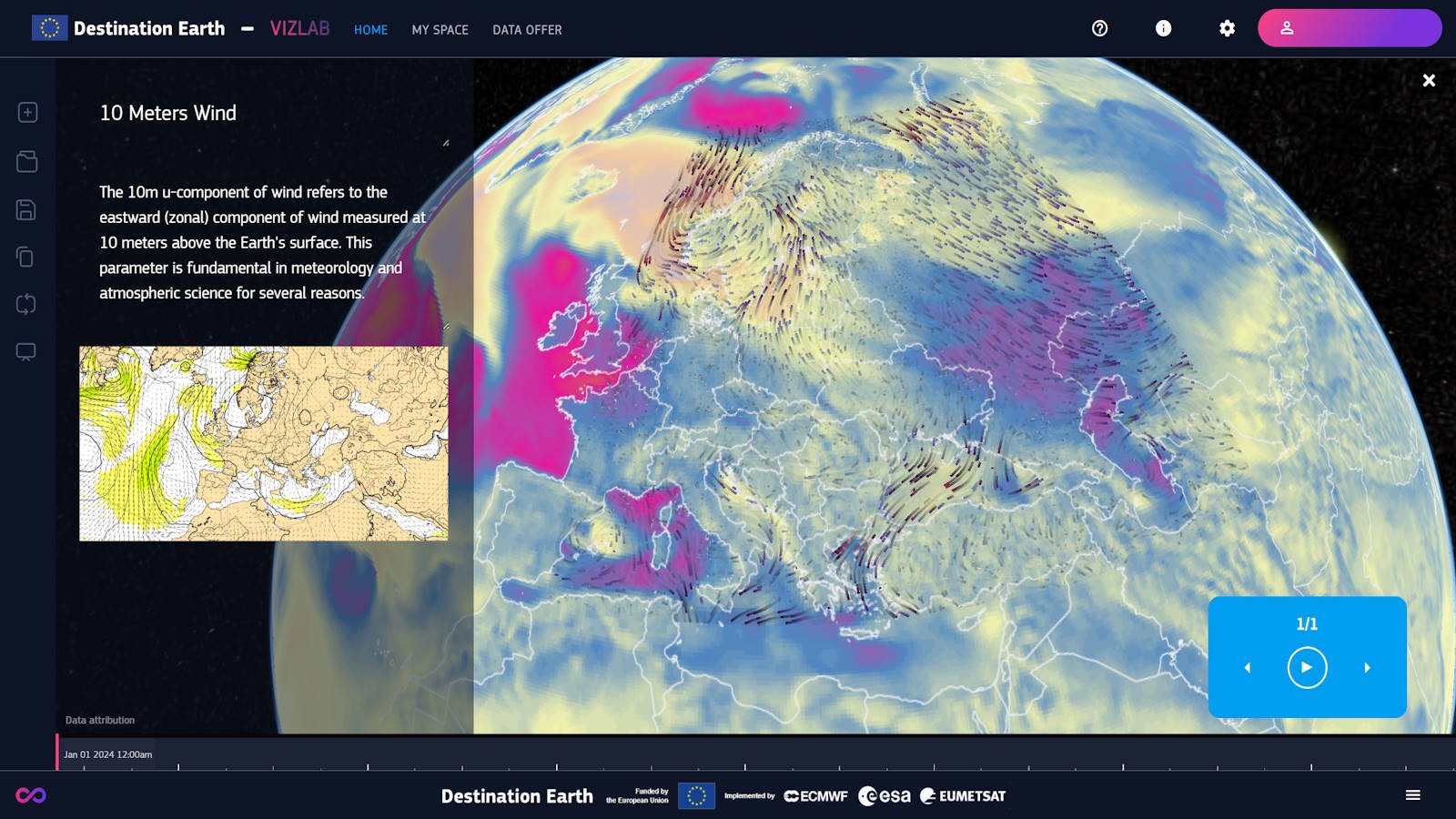Screen dimensions: 1456x819
Task: Switch to the MY SPACE tab
Action: [440, 30]
